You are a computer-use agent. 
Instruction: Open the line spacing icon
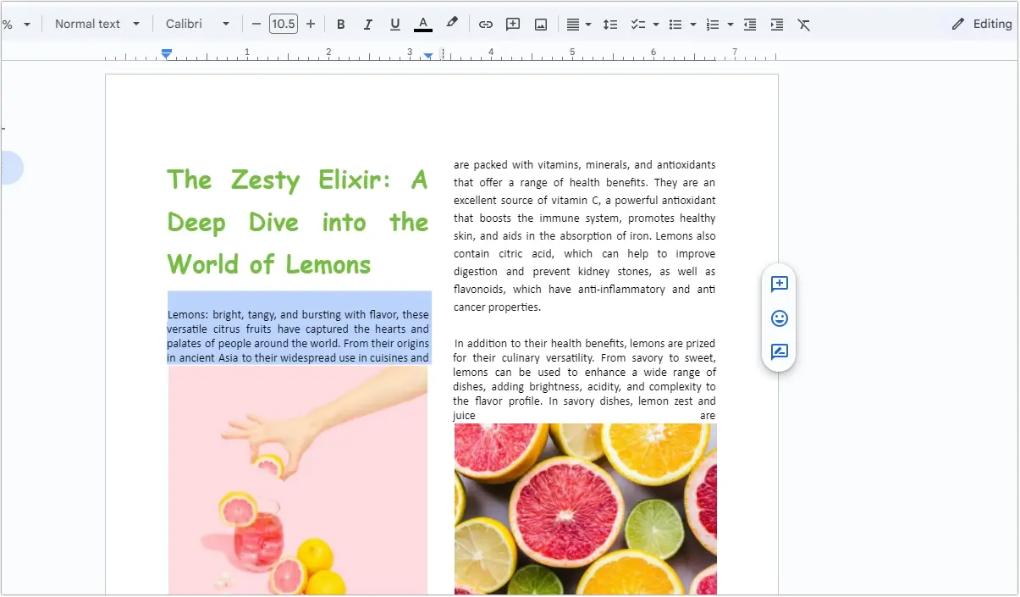click(611, 23)
